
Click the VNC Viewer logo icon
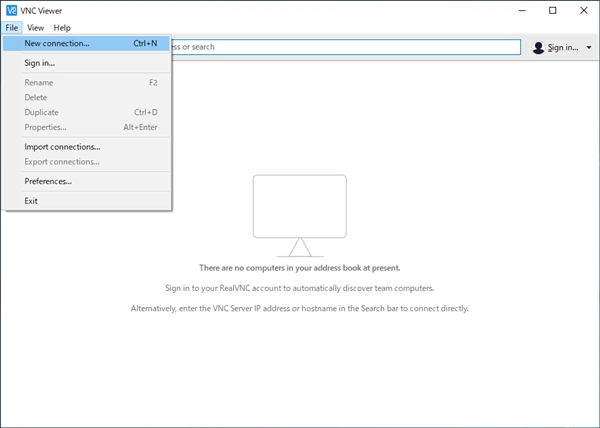11,10
